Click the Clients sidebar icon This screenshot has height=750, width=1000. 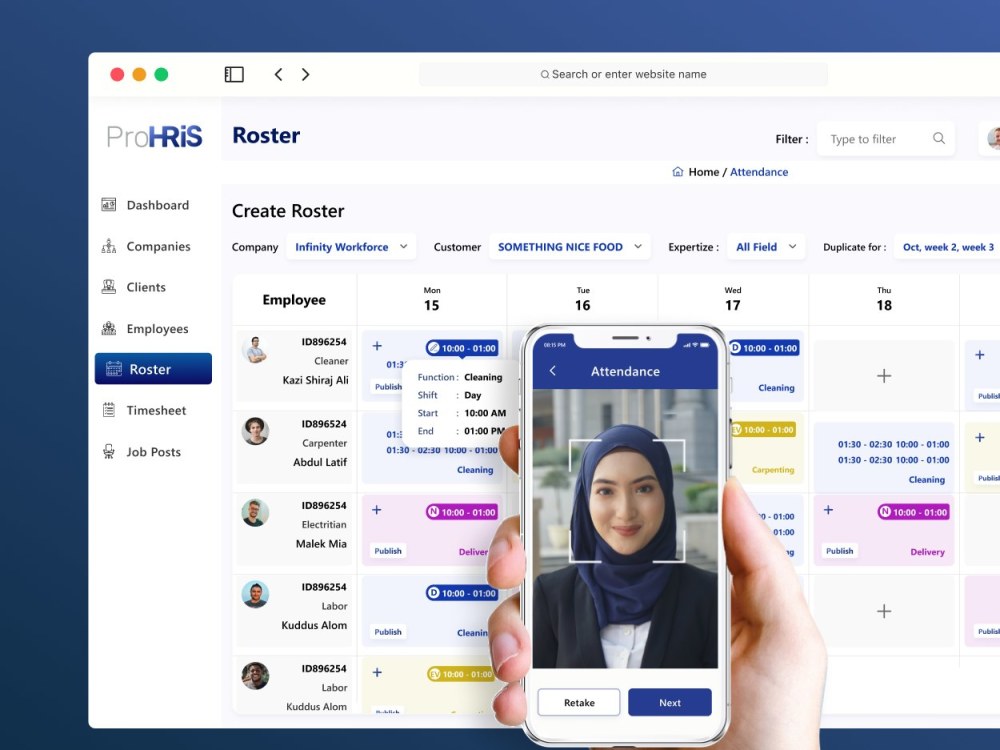coord(109,287)
